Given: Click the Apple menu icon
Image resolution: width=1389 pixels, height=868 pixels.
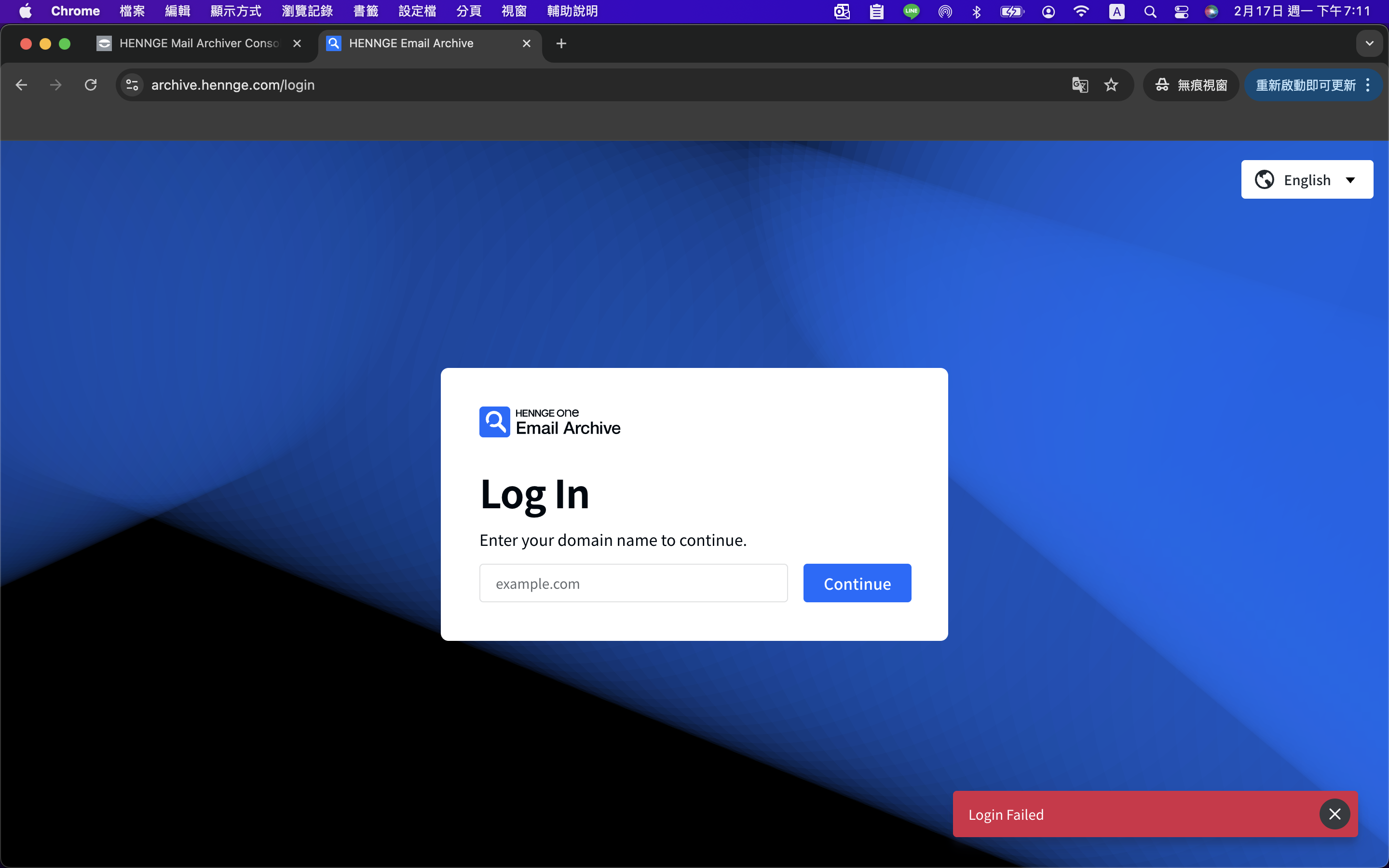Looking at the screenshot, I should click(x=25, y=11).
